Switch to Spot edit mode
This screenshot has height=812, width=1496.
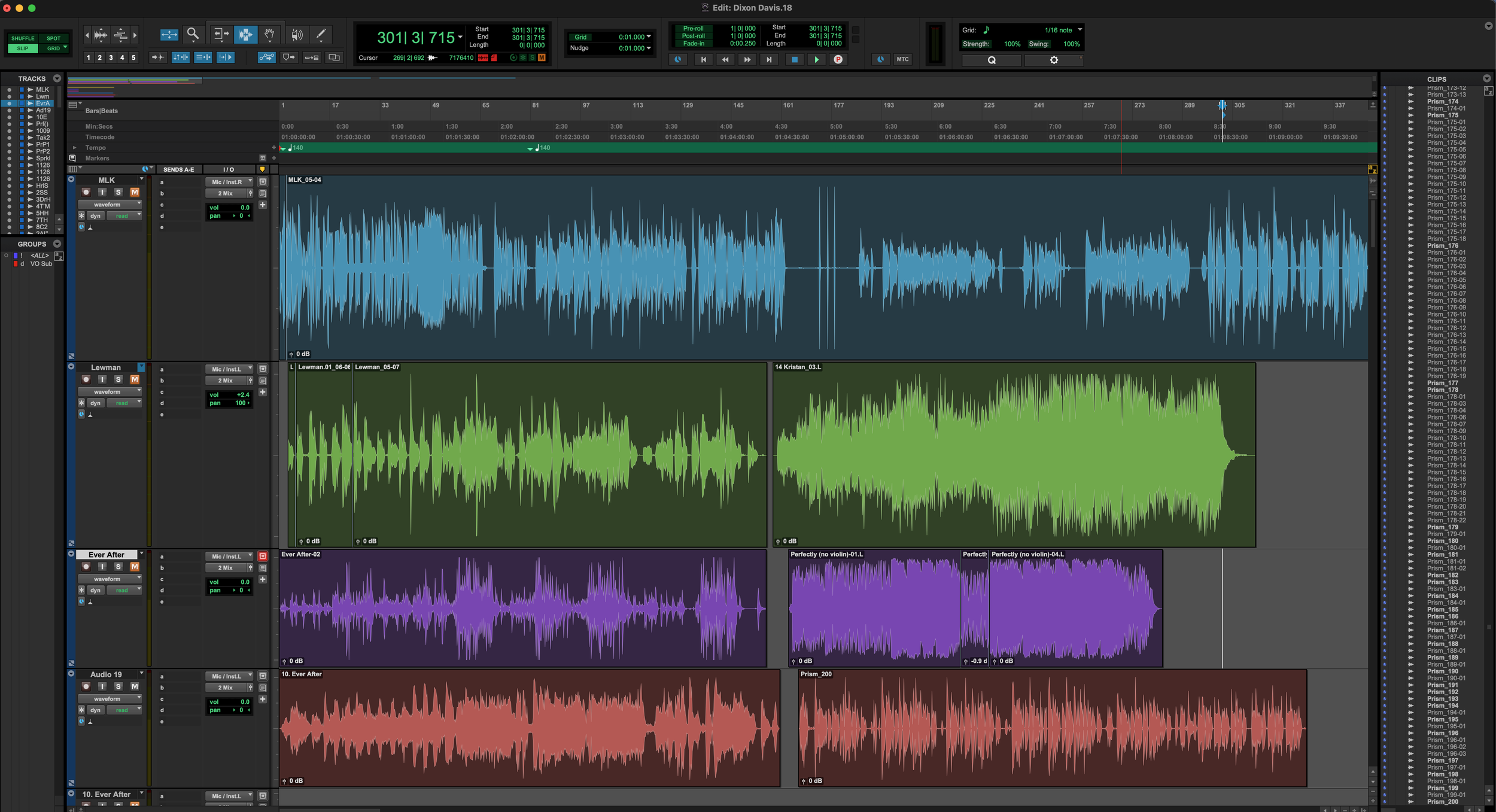click(x=53, y=38)
